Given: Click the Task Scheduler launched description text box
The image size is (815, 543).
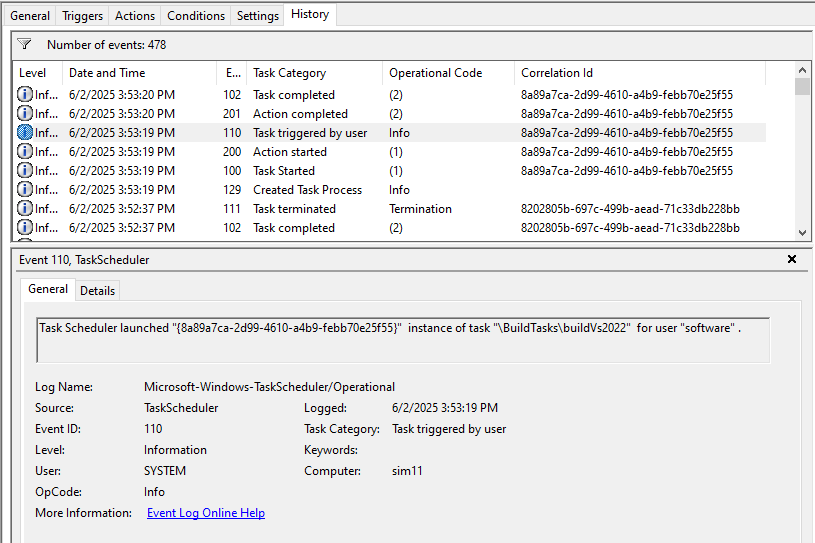Looking at the screenshot, I should (x=403, y=340).
